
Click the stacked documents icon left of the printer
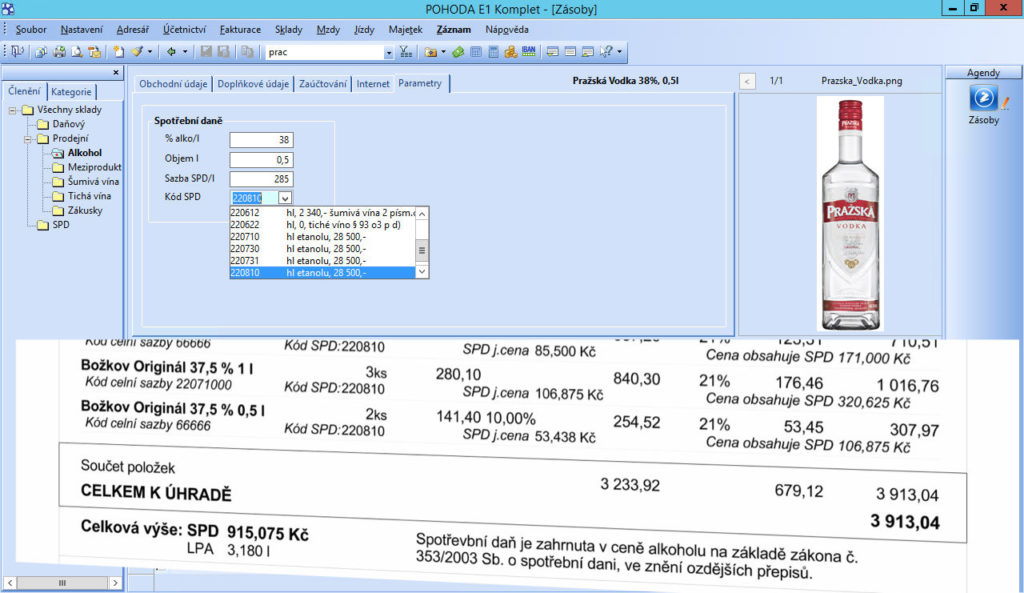[x=41, y=52]
